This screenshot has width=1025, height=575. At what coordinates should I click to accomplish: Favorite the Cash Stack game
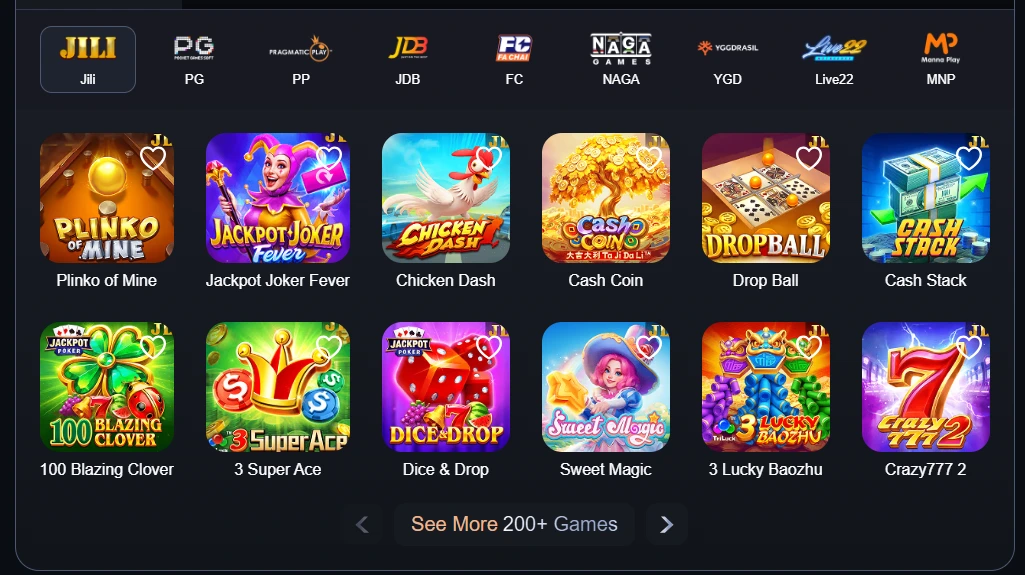(x=969, y=158)
